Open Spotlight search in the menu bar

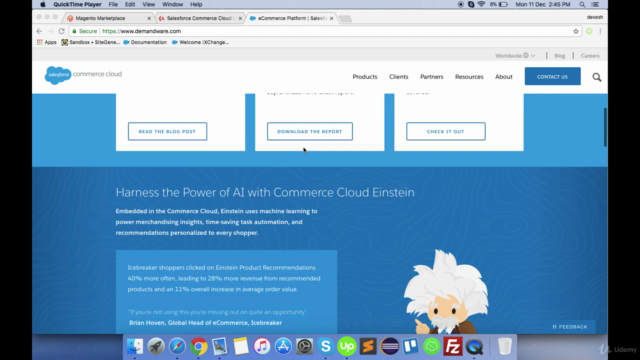[582, 4]
